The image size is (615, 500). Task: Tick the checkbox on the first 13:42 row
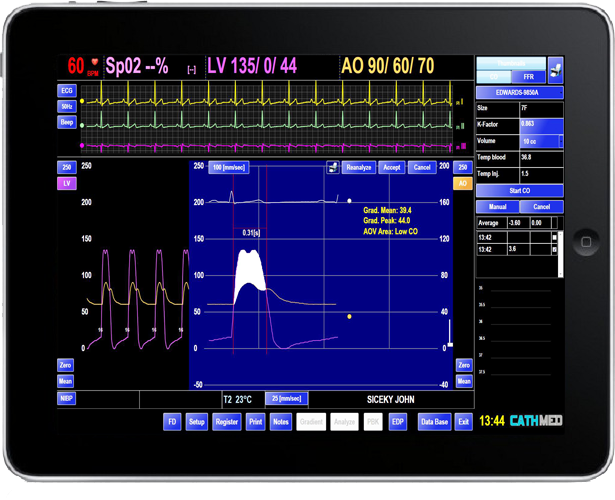tap(555, 236)
